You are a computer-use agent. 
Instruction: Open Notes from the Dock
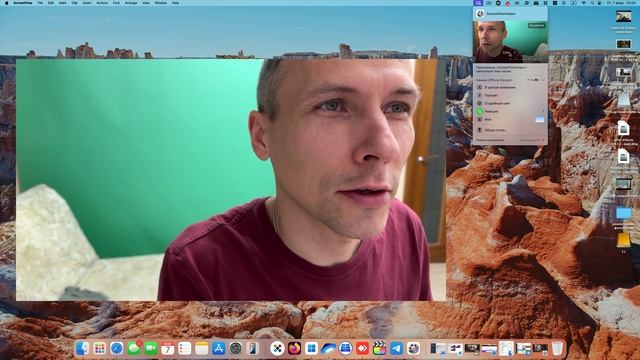click(x=202, y=348)
